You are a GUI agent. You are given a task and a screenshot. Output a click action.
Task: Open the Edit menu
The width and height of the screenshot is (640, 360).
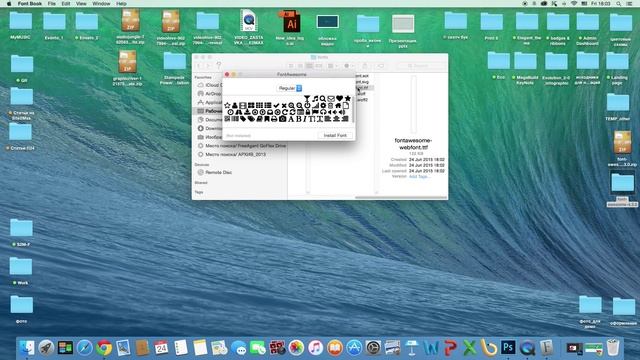coord(66,3)
